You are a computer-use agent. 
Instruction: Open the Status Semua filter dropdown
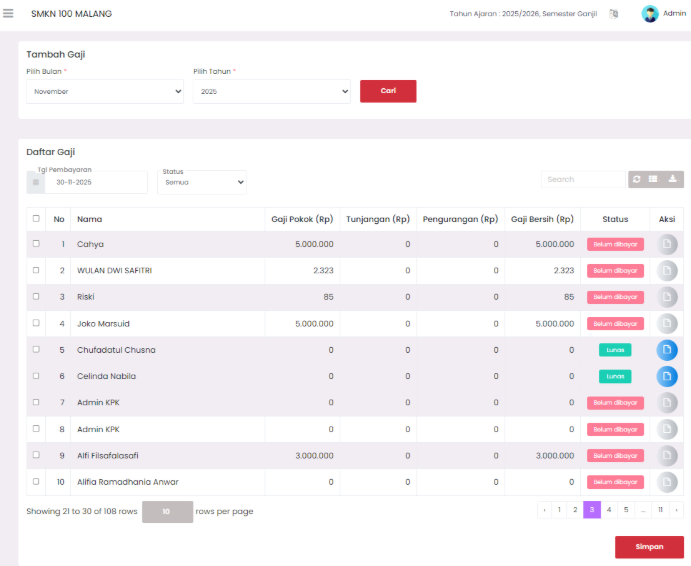(x=202, y=183)
